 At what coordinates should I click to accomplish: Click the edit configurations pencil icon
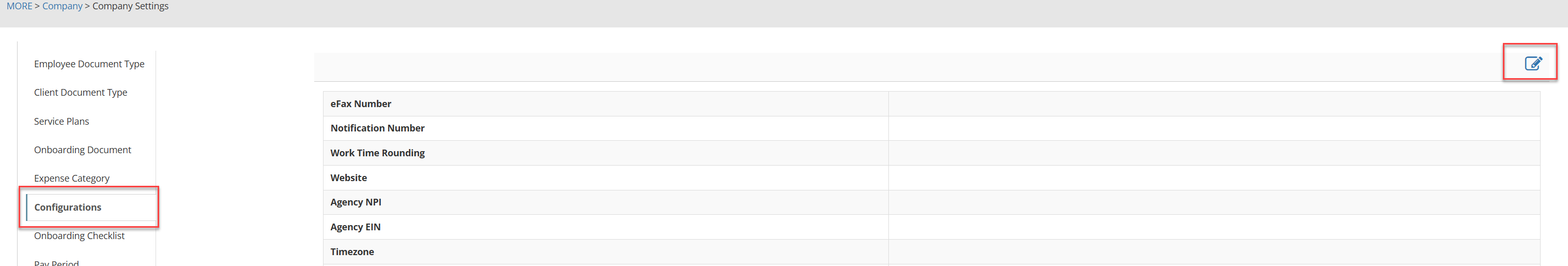point(1533,63)
